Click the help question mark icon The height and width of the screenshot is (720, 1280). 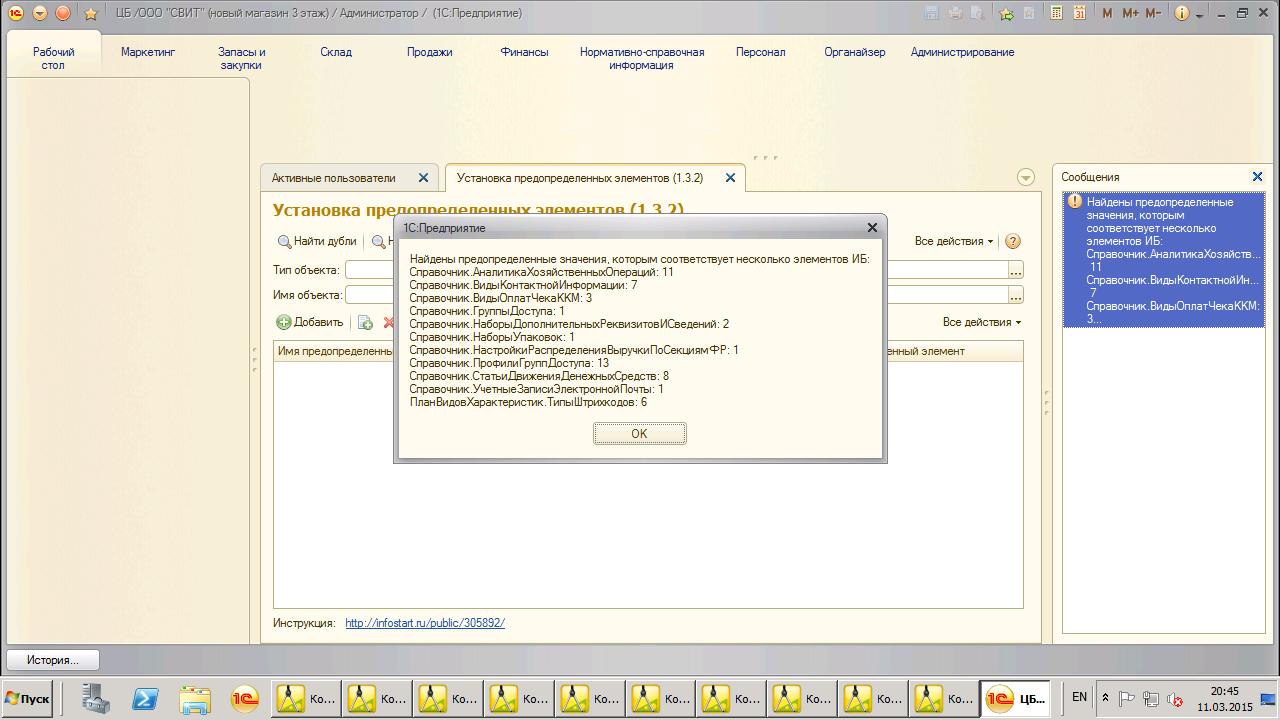coord(1012,241)
